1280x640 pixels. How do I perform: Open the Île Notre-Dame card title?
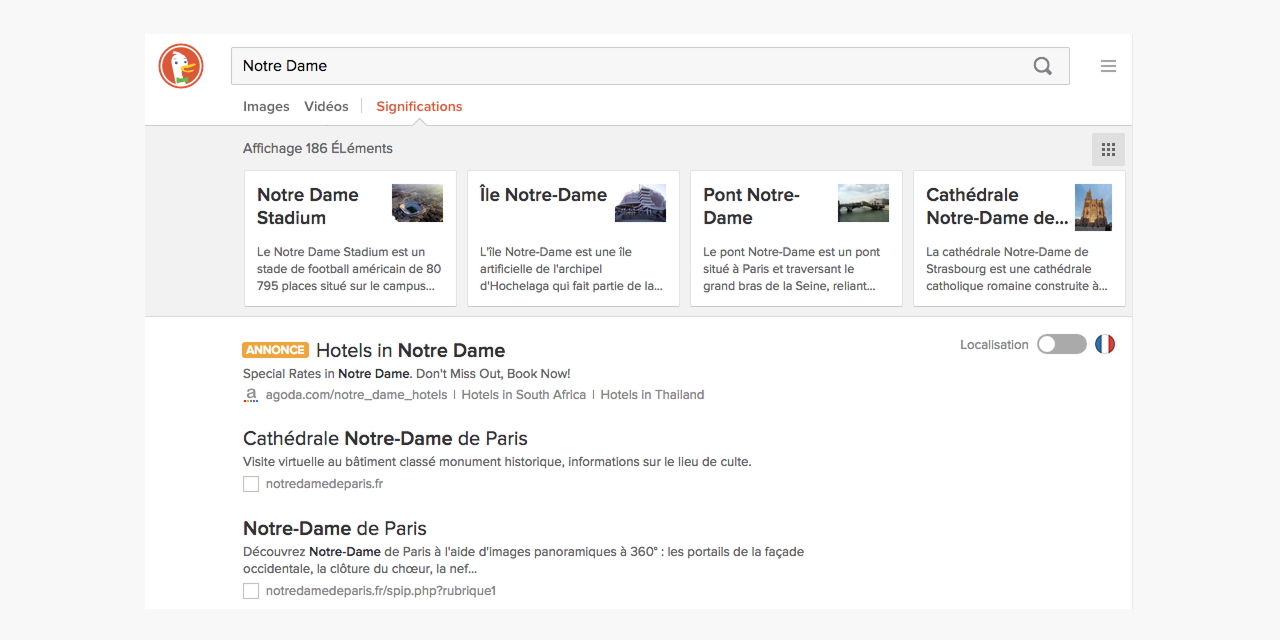click(x=543, y=195)
